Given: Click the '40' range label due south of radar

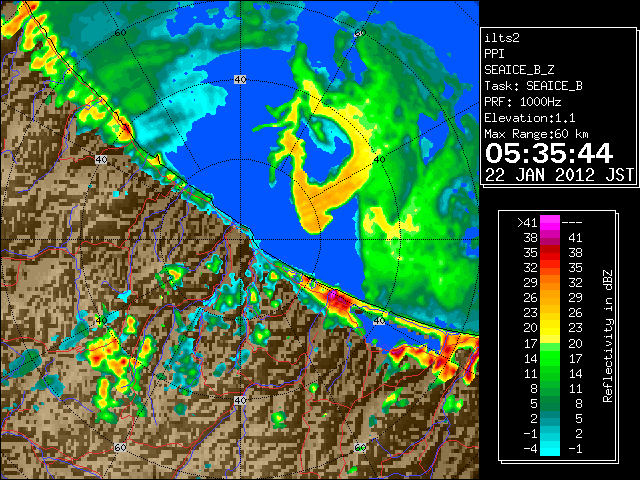Looking at the screenshot, I should coord(240,401).
